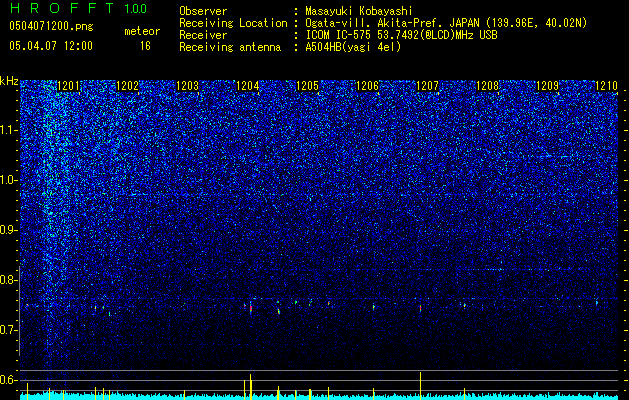629x400 pixels.
Task: Click the 1207 time marker
Action: tap(428, 85)
